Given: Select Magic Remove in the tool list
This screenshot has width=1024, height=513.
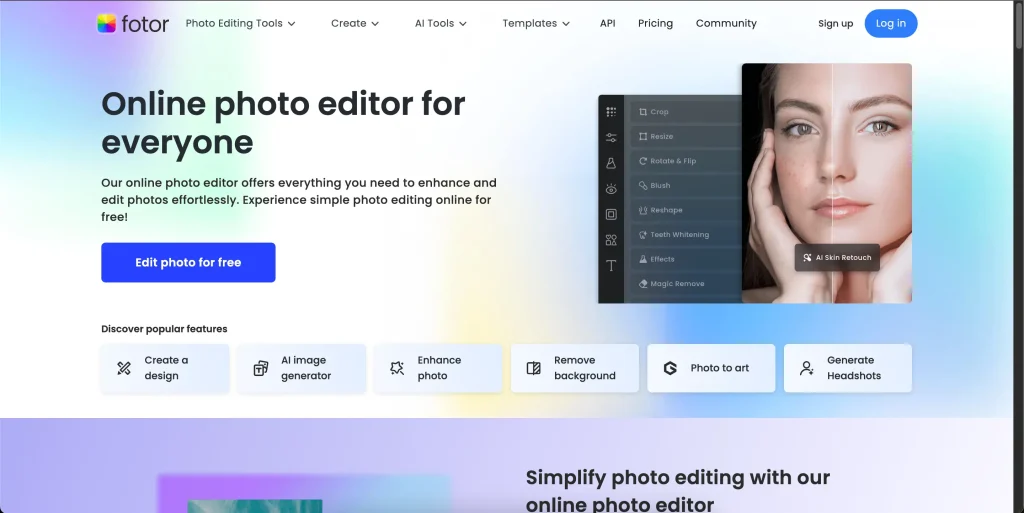Looking at the screenshot, I should (685, 284).
